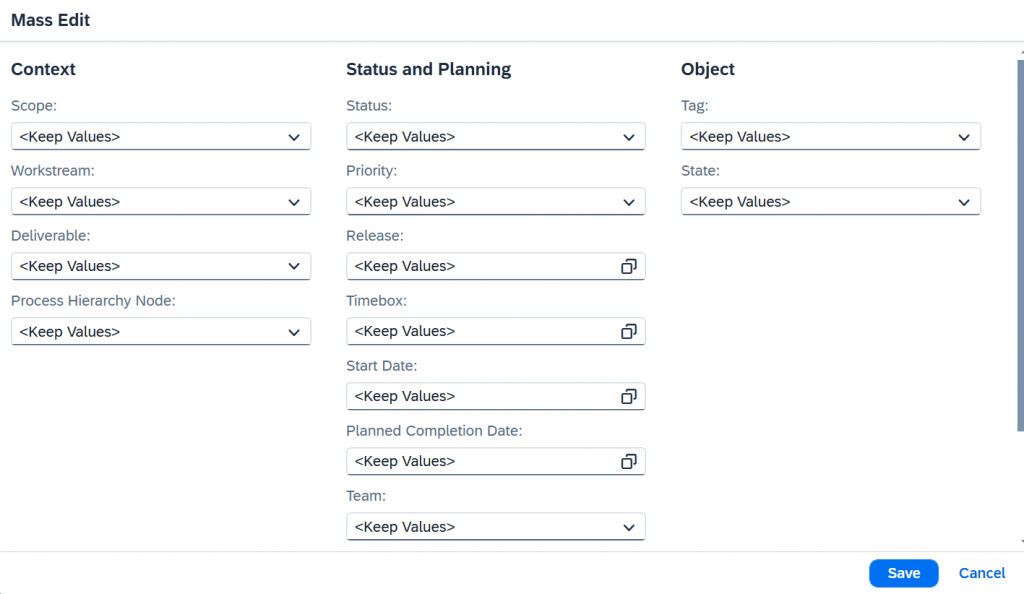Expand the Workstream dropdown

(x=294, y=202)
